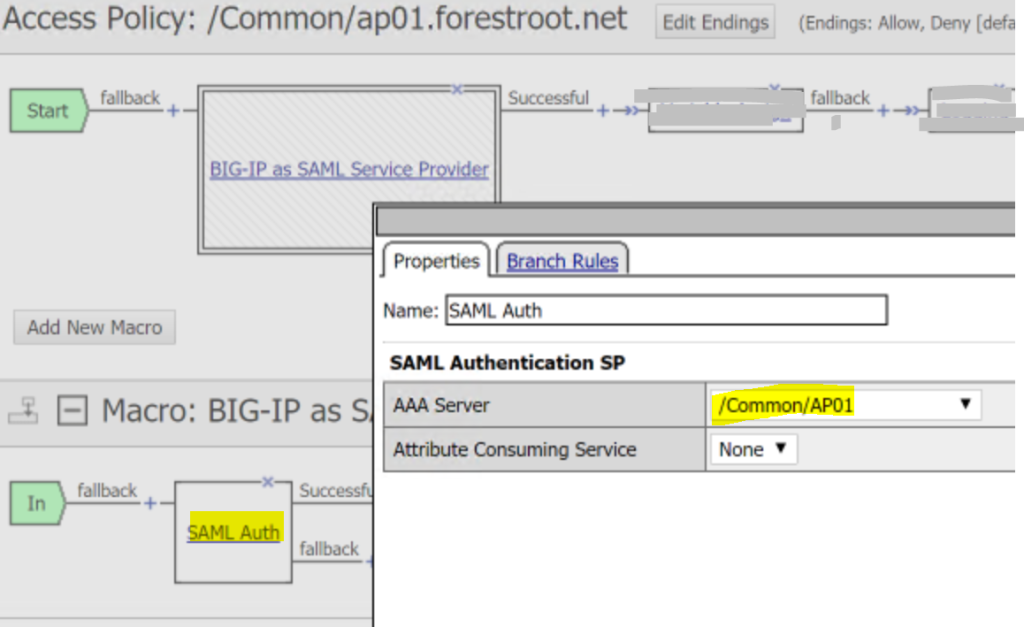Click the fallback label below the macro Successful branch
Image resolution: width=1024 pixels, height=627 pixels.
point(329,549)
